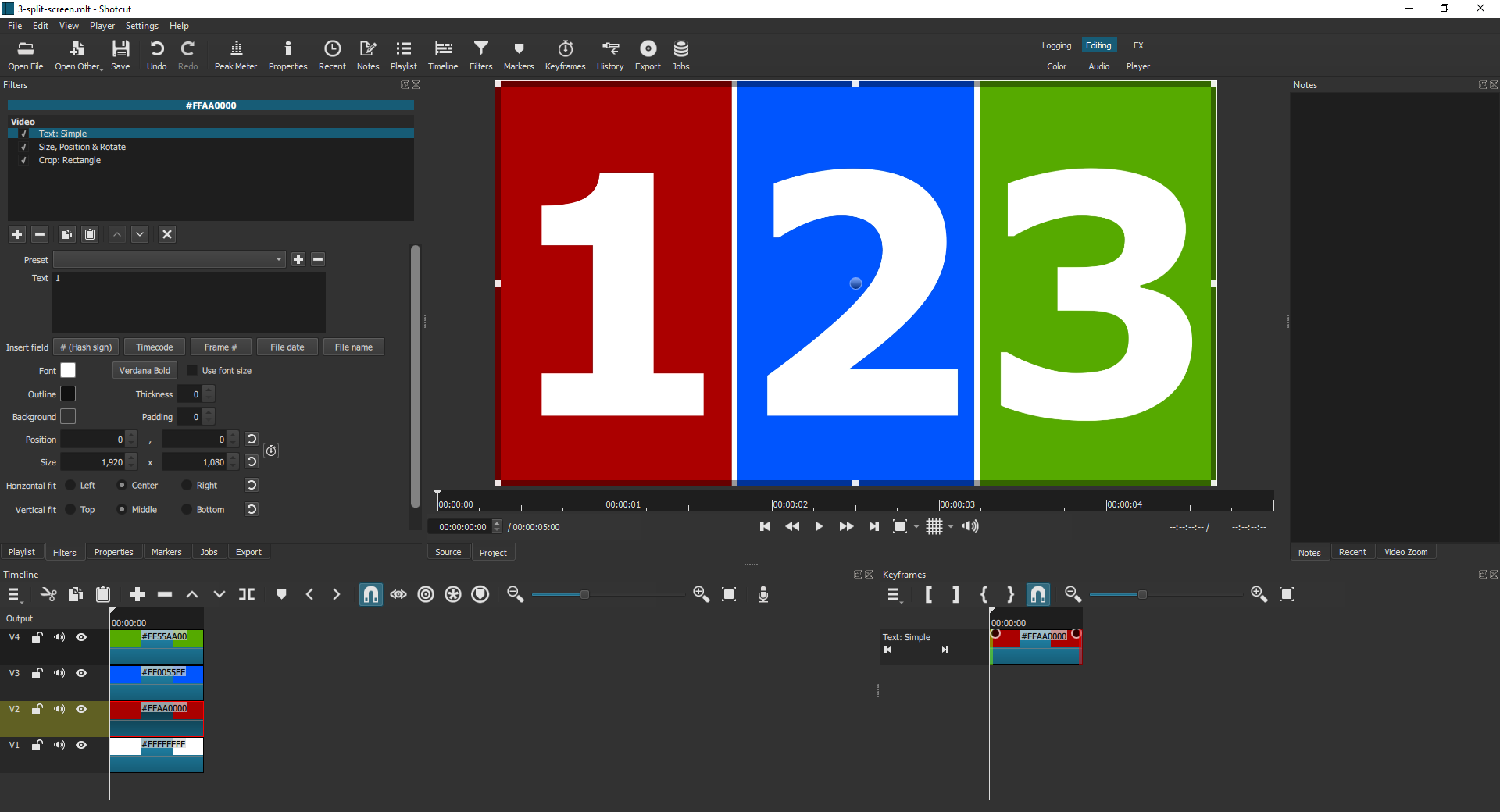This screenshot has height=812, width=1500.
Task: Split clip at playhead in timeline
Action: (x=247, y=595)
